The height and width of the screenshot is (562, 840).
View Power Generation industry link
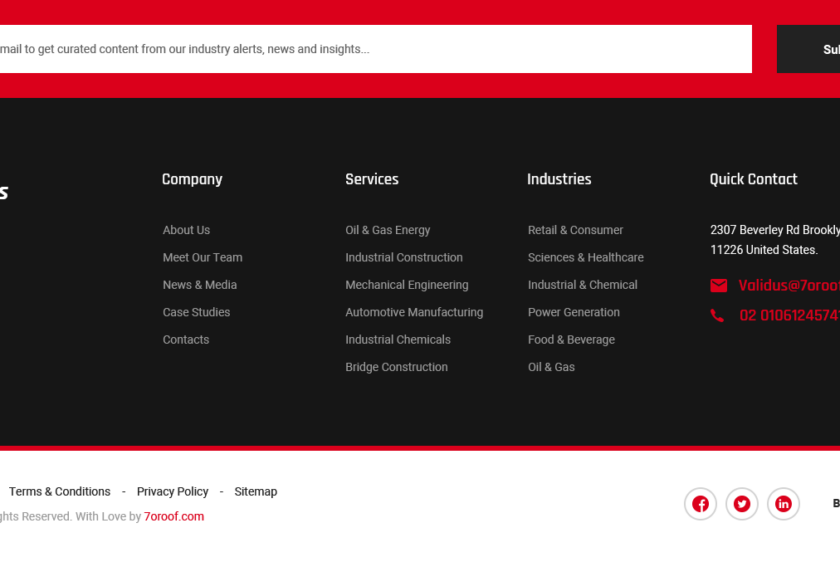click(x=574, y=312)
